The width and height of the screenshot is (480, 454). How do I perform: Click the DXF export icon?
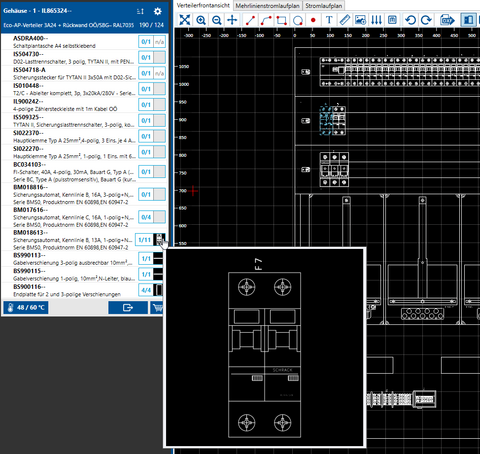pyautogui.click(x=447, y=20)
